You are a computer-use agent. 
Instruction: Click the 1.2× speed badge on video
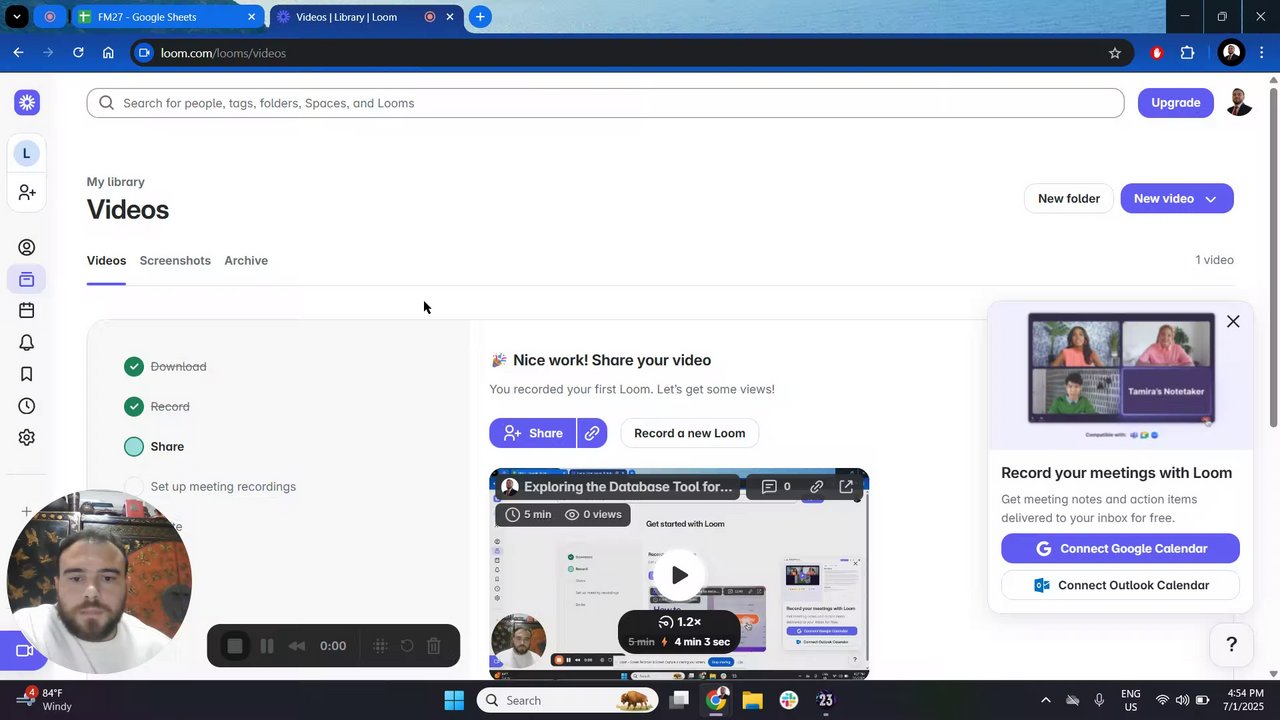(680, 622)
